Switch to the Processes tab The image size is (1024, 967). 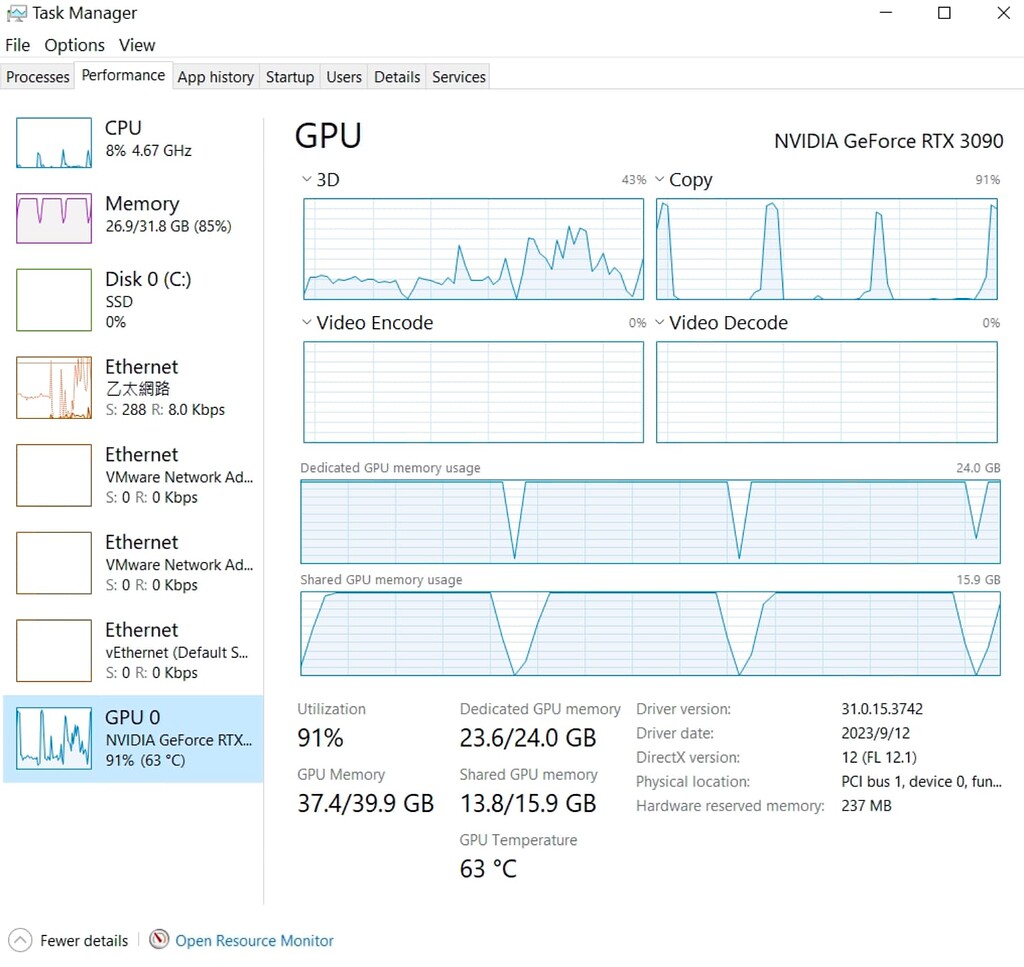pos(37,76)
